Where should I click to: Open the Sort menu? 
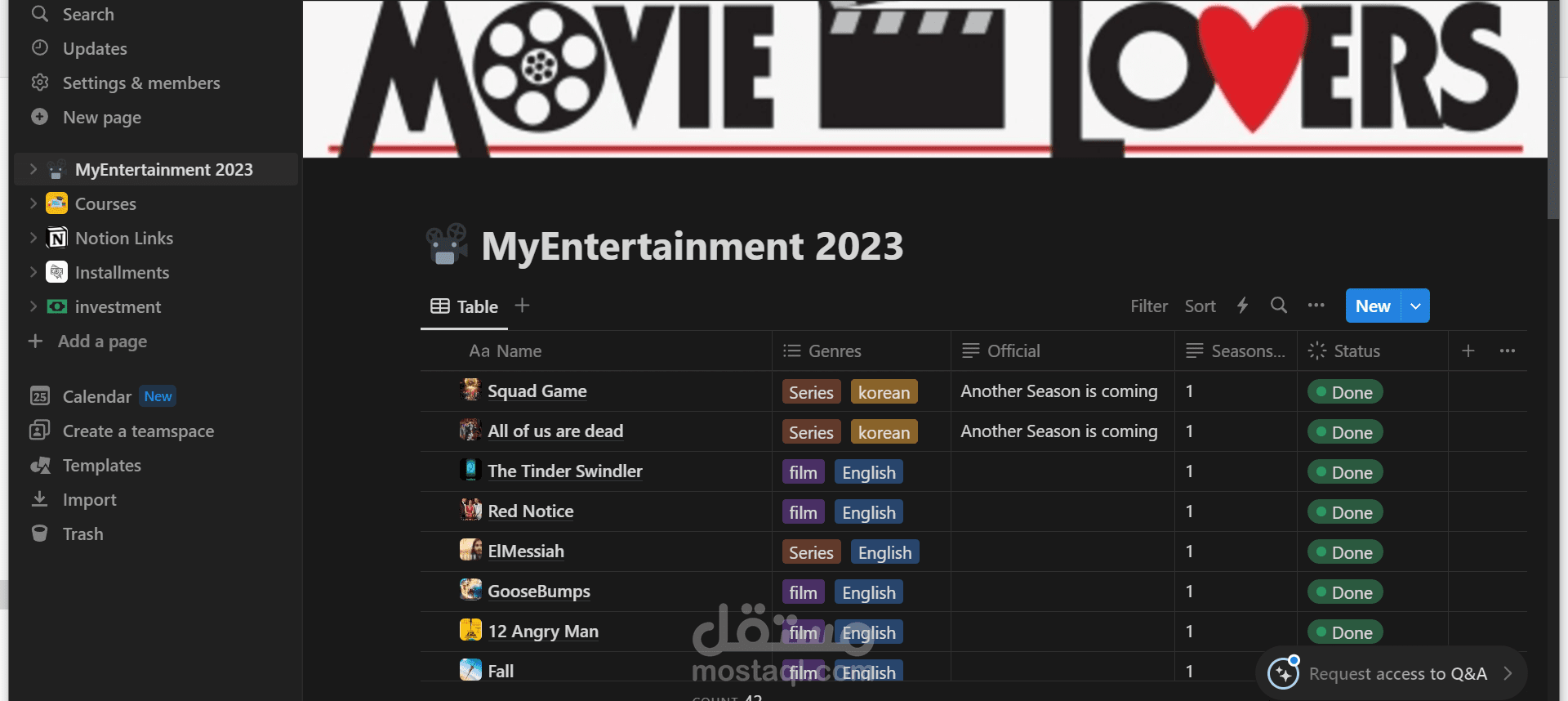pos(1200,306)
